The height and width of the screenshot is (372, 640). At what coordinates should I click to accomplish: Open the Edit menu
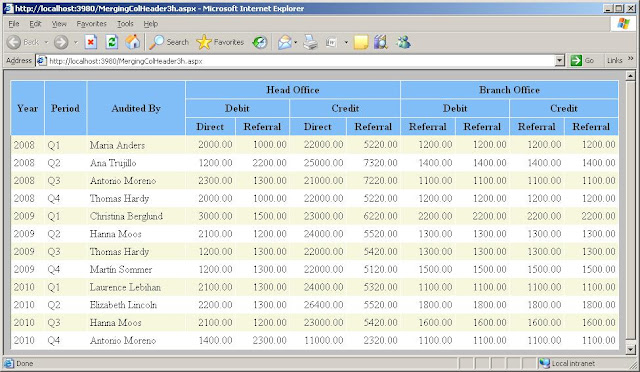pos(36,24)
